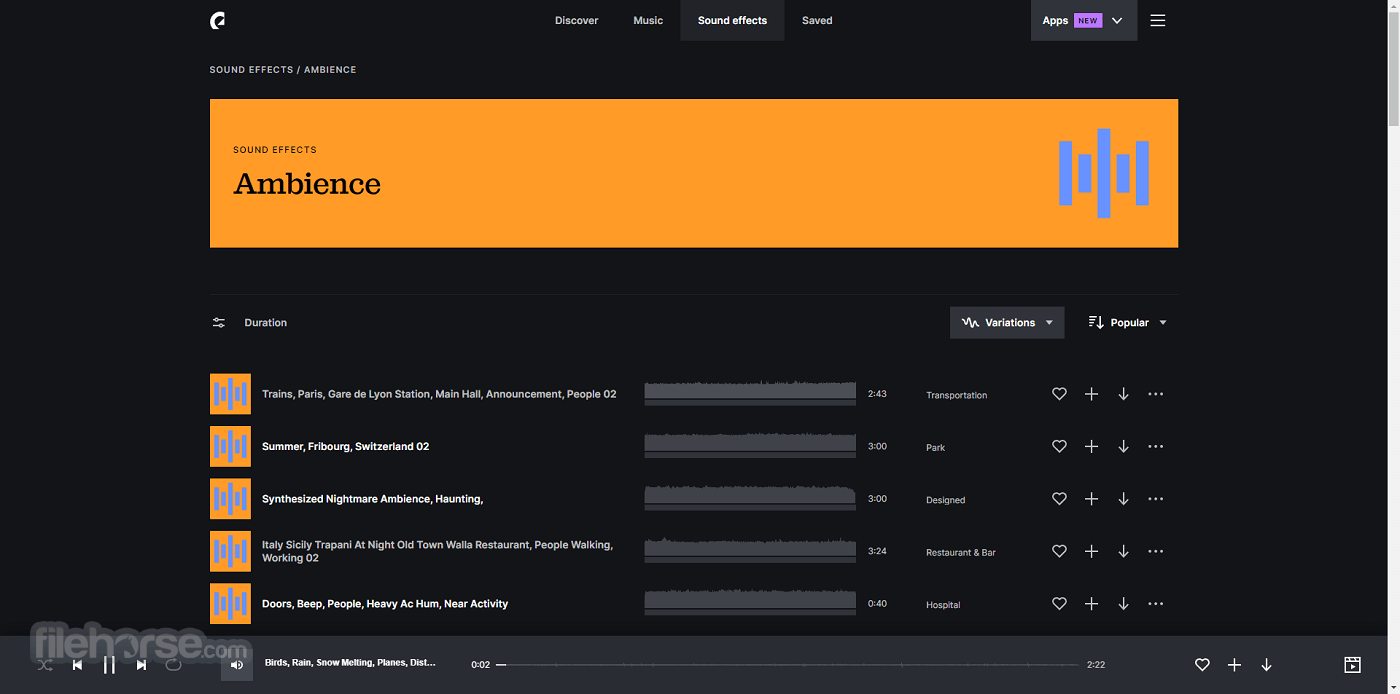Viewport: 1400px width, 694px height.
Task: Seek in Synthesized Nightmare Ambience waveform
Action: tap(750, 498)
